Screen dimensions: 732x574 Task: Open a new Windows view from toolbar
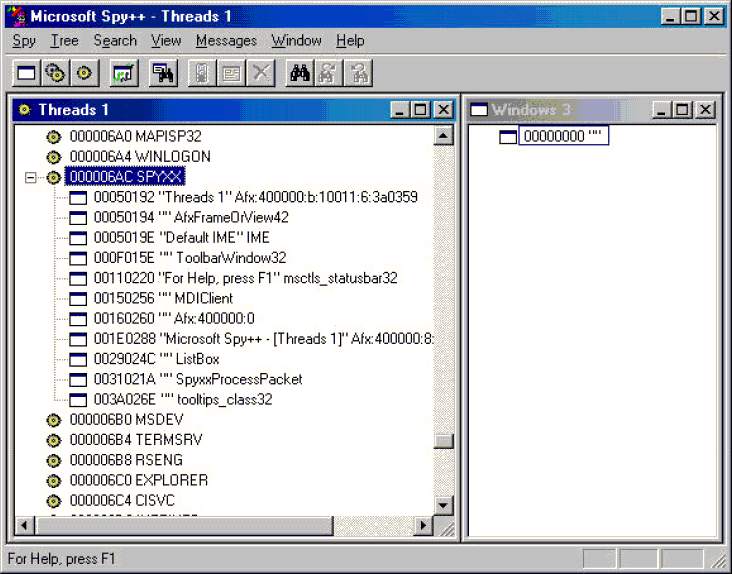pyautogui.click(x=27, y=73)
